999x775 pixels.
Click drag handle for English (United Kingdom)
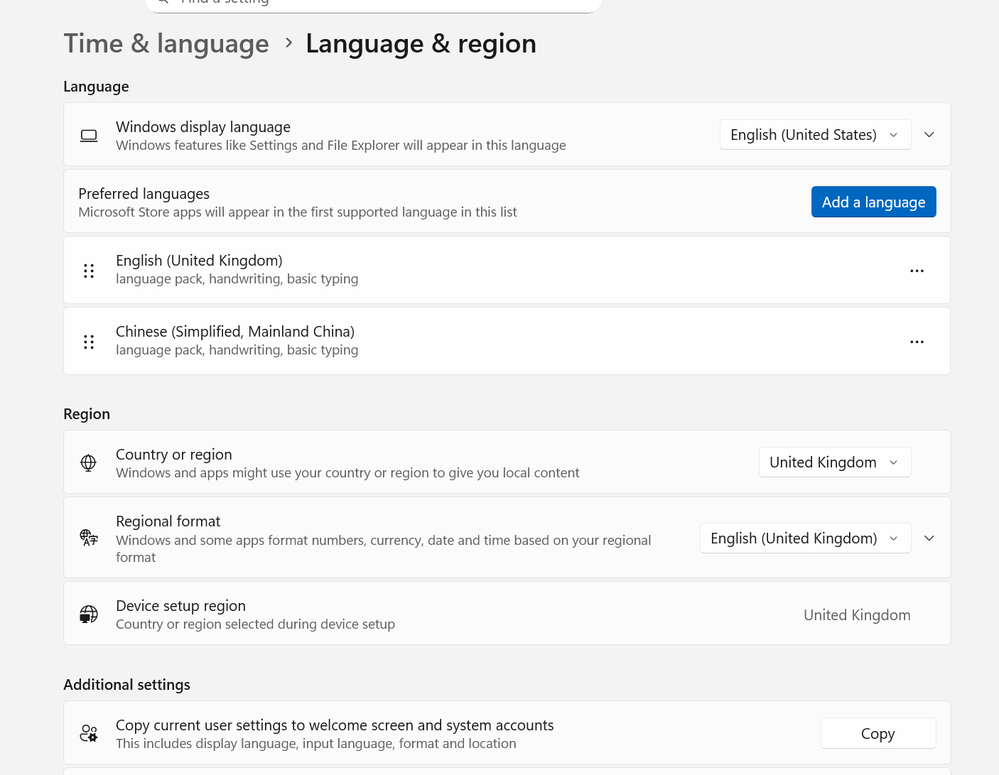tap(89, 271)
